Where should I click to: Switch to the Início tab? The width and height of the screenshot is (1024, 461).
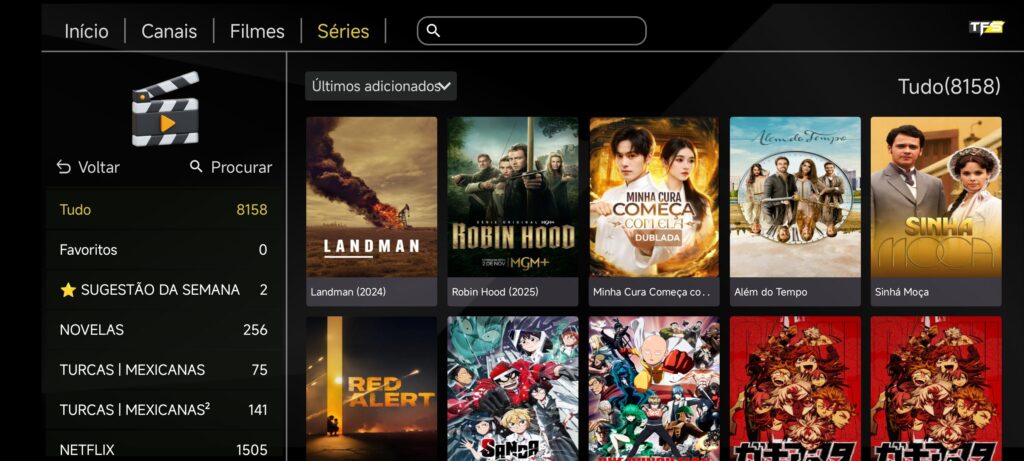[86, 31]
